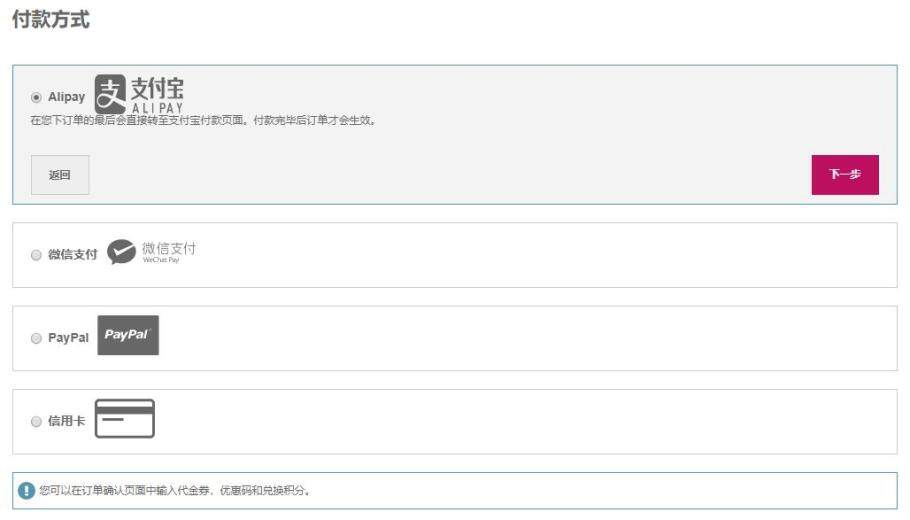Viewport: 910px width, 520px height.
Task: Proceed with the 下一步 button
Action: tap(845, 175)
